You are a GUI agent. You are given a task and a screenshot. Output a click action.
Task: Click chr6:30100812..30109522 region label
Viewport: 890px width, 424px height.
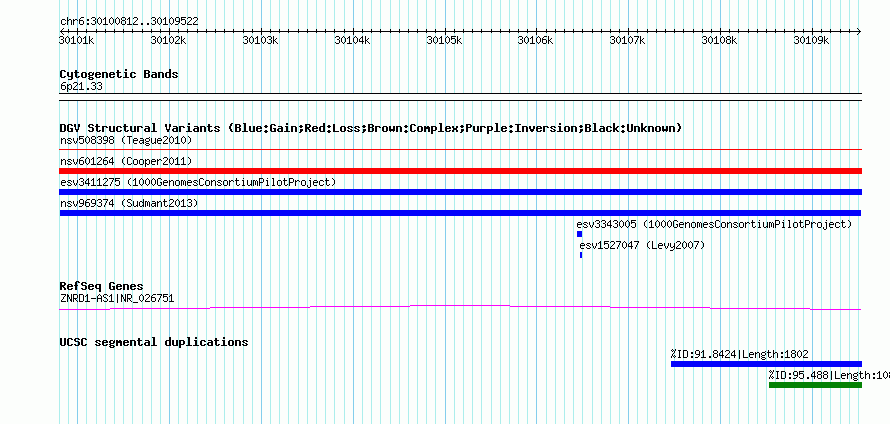129,22
